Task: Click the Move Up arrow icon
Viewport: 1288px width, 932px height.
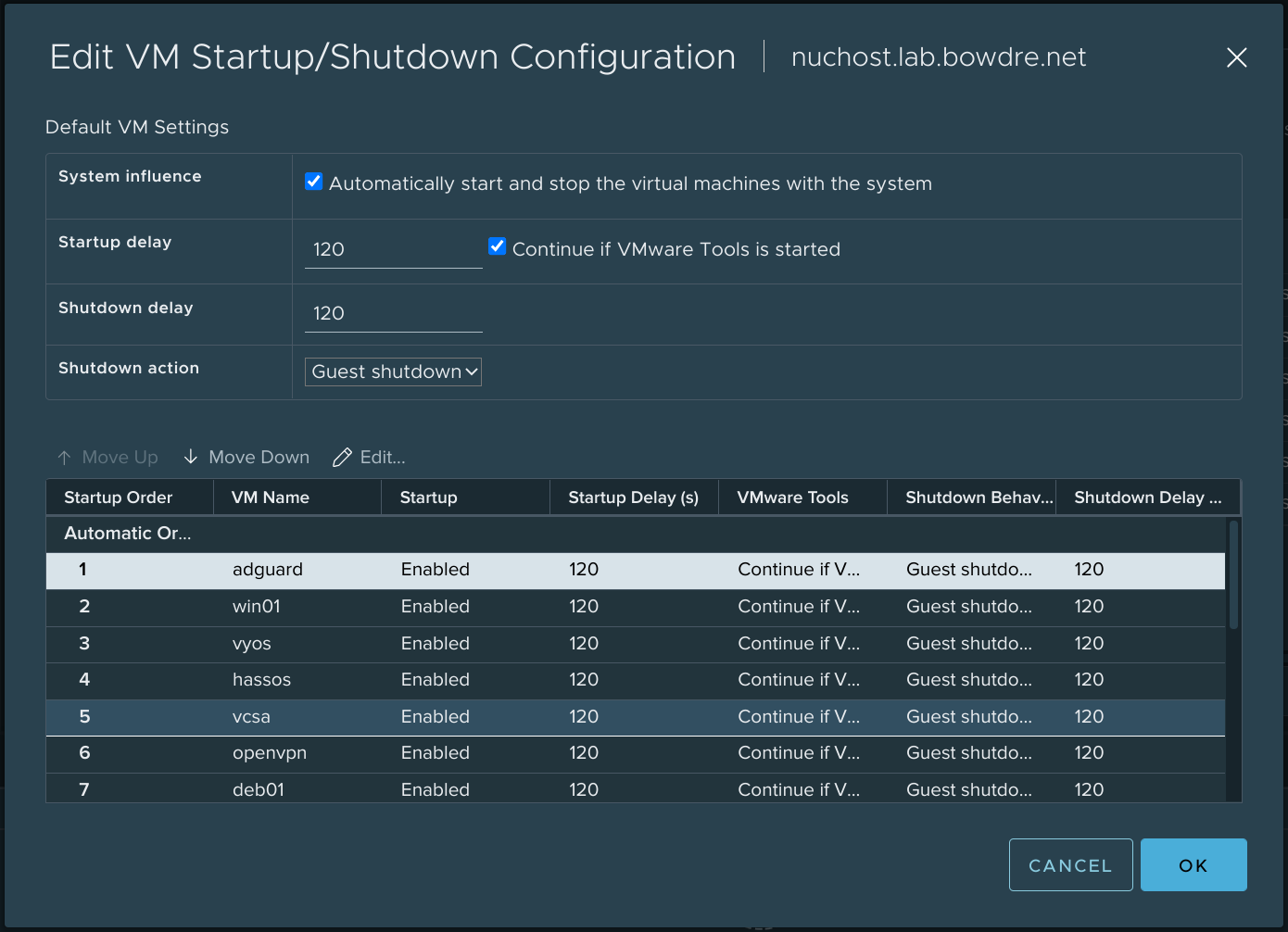Action: pyautogui.click(x=64, y=458)
